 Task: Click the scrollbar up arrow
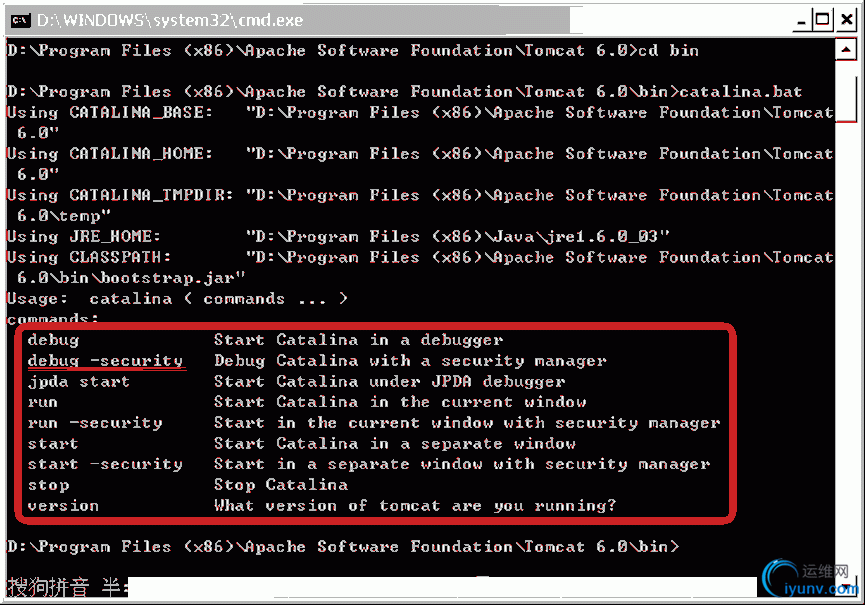click(845, 50)
